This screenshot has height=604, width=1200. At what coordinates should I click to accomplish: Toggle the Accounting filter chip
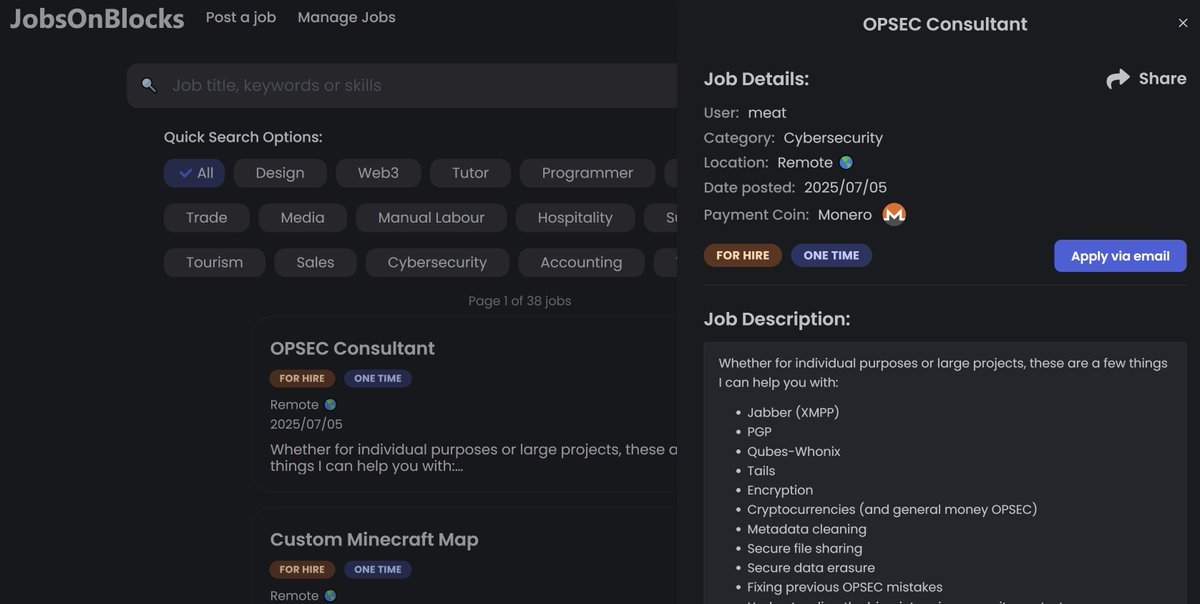tap(581, 263)
